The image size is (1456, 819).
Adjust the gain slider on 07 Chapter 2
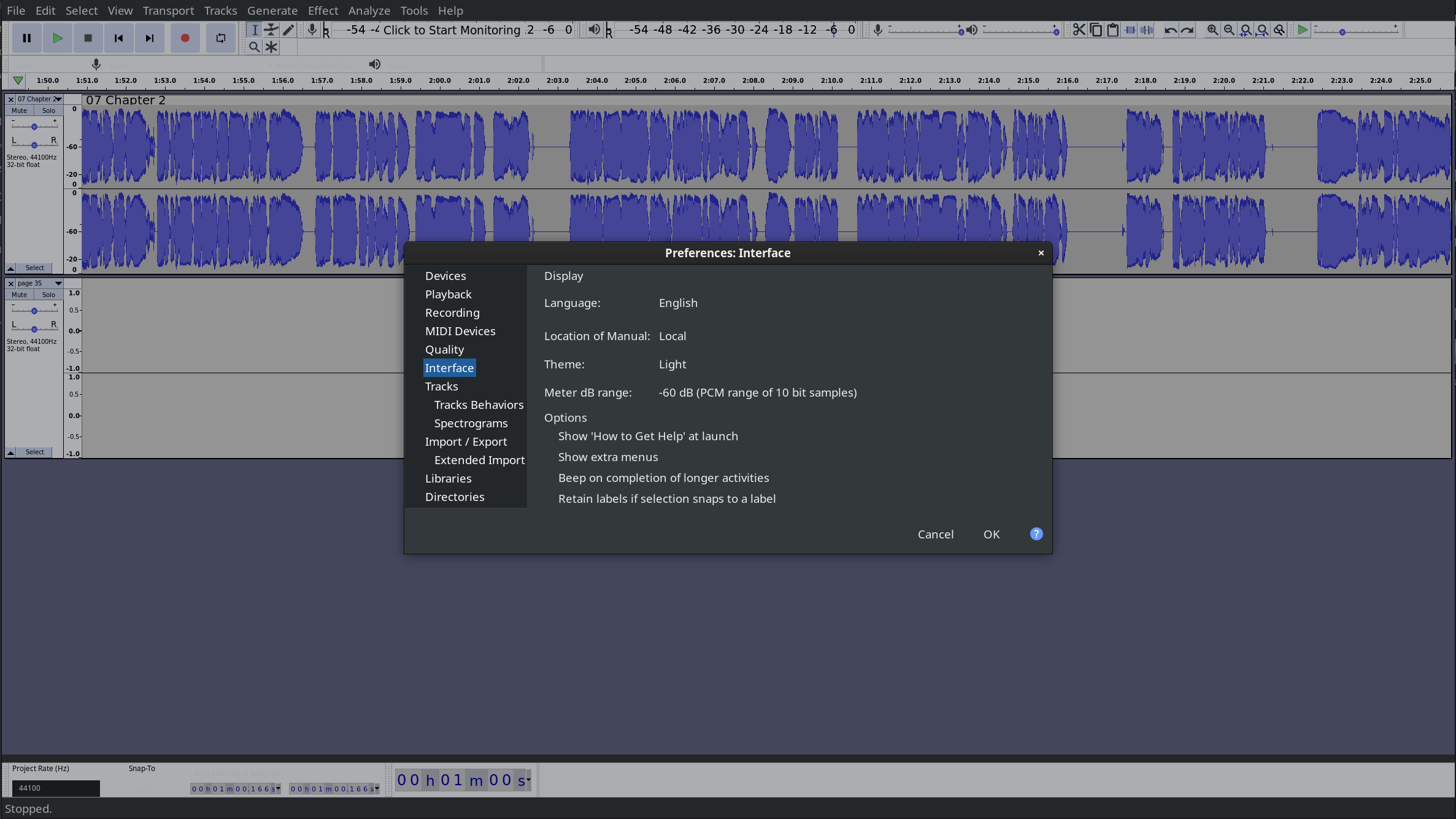(34, 125)
